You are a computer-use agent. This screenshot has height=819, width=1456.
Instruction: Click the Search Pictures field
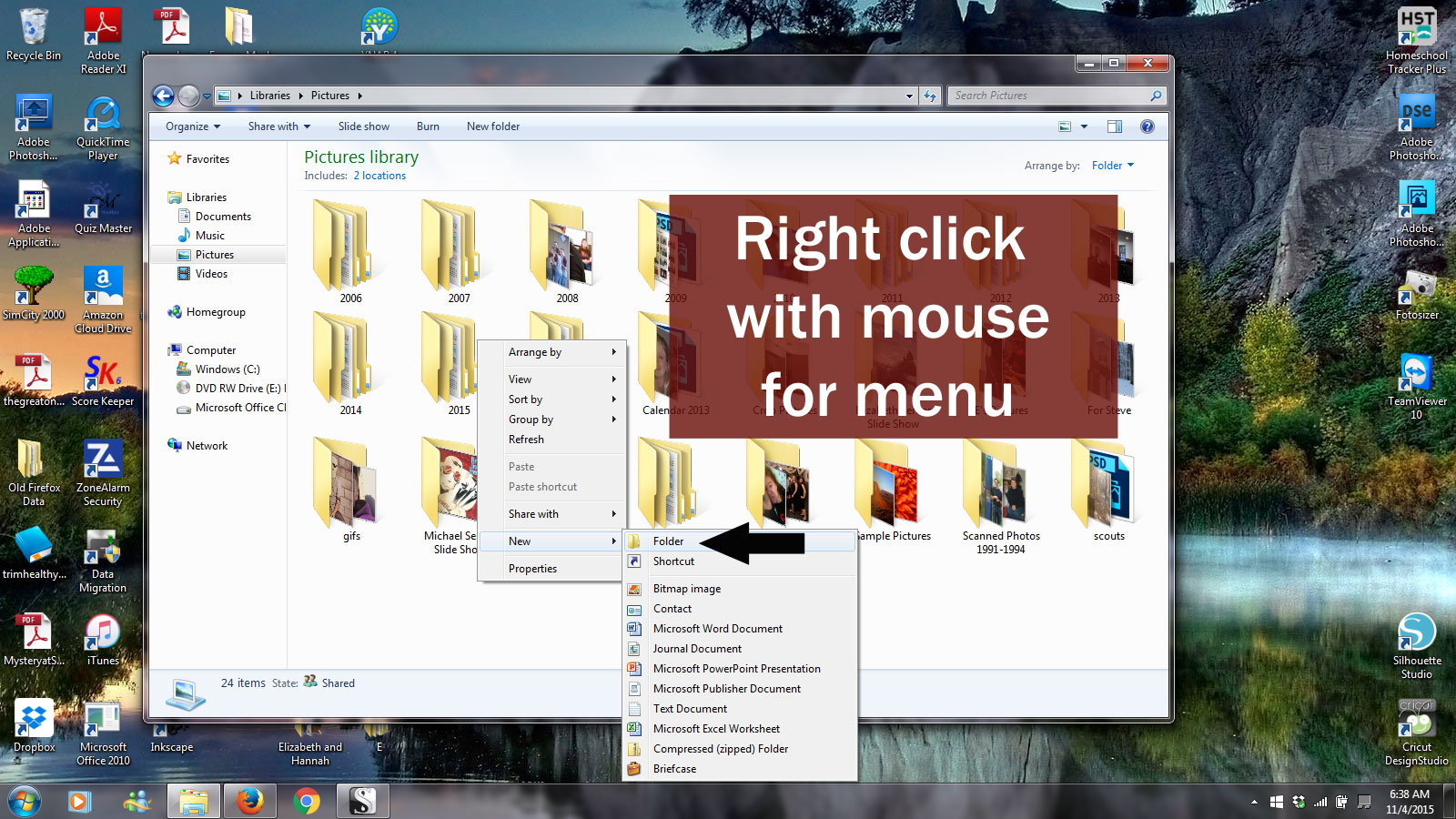[x=1056, y=96]
